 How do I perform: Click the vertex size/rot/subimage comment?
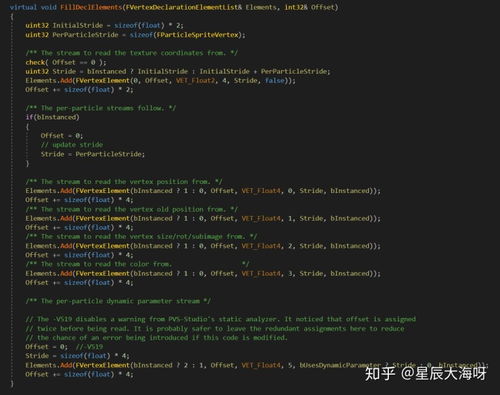click(141, 237)
